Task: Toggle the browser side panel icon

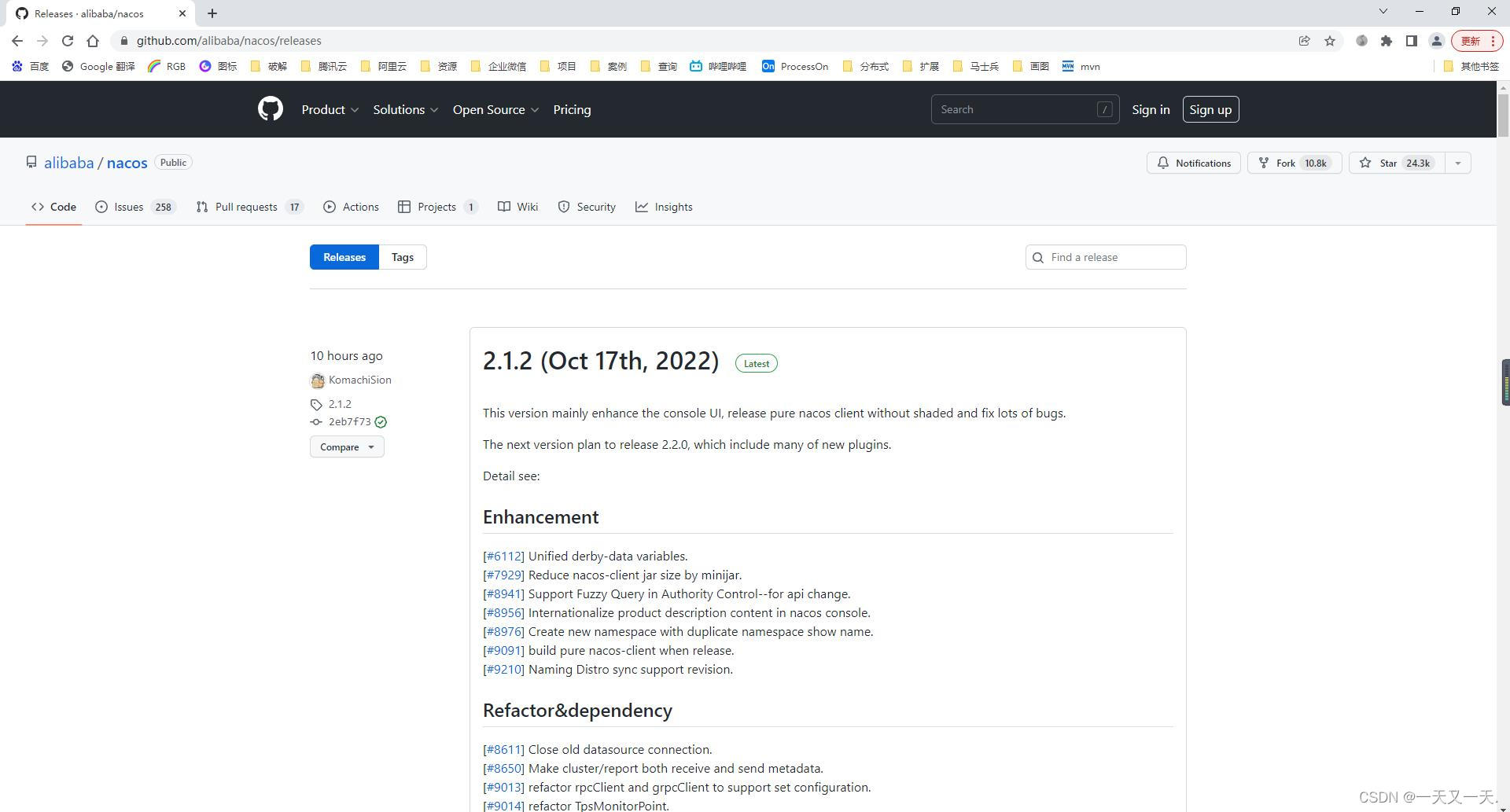Action: point(1412,41)
